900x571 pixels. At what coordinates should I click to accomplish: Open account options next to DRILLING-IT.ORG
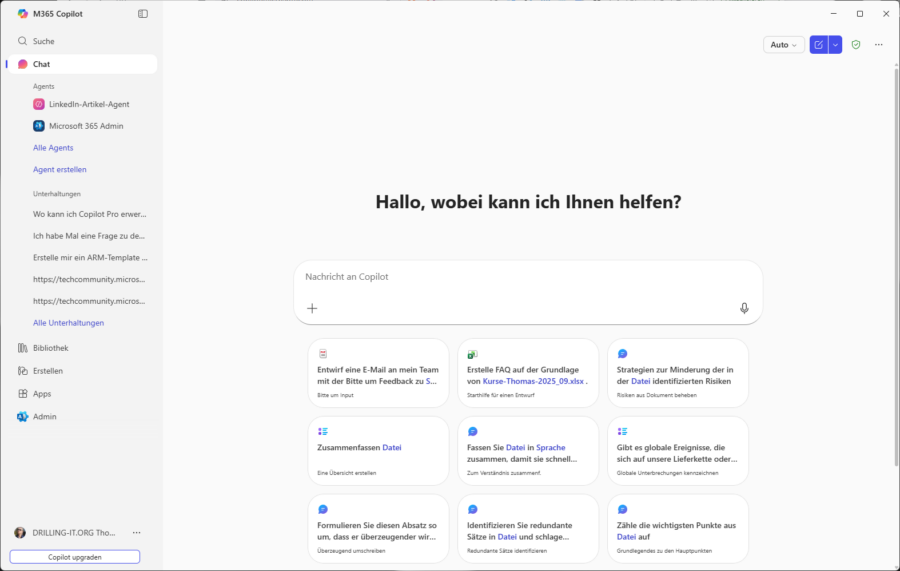[x=137, y=533]
